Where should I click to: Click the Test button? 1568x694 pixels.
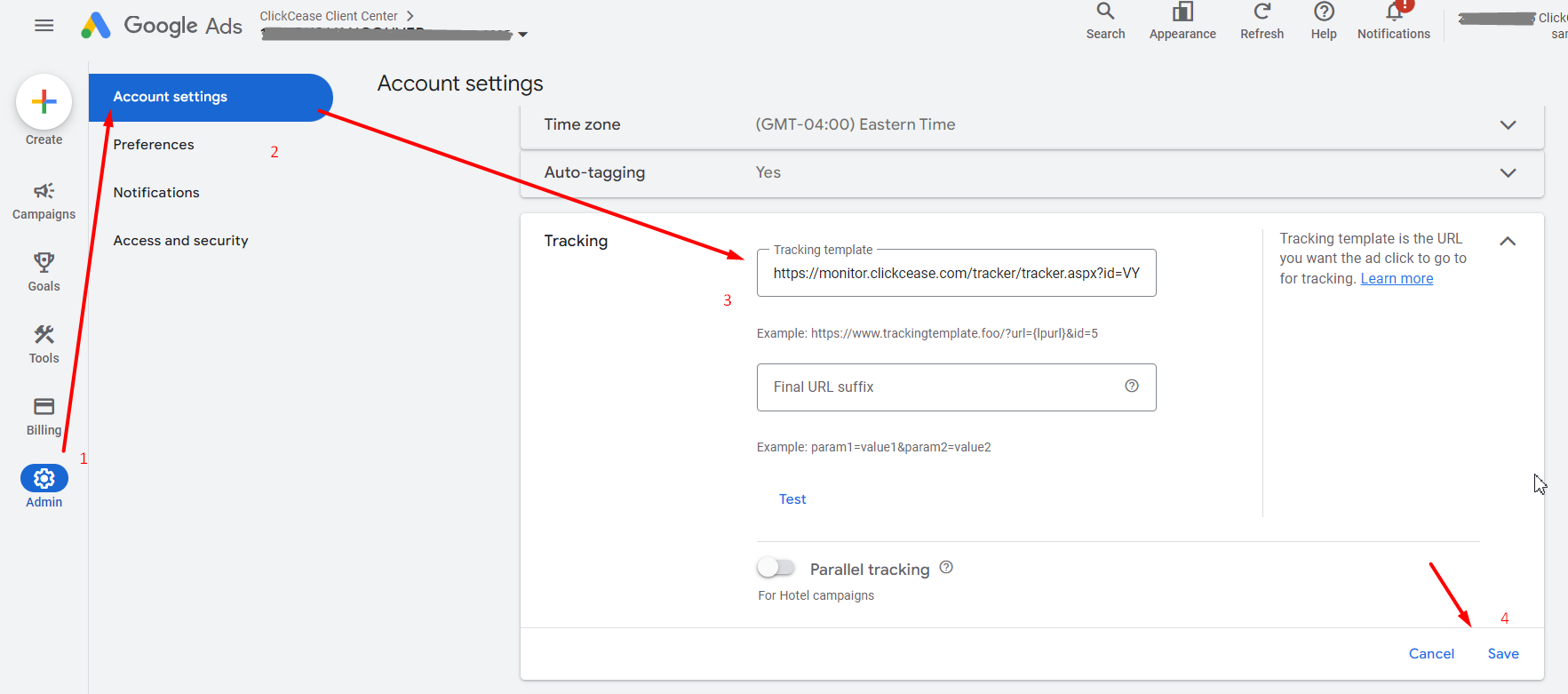[792, 499]
